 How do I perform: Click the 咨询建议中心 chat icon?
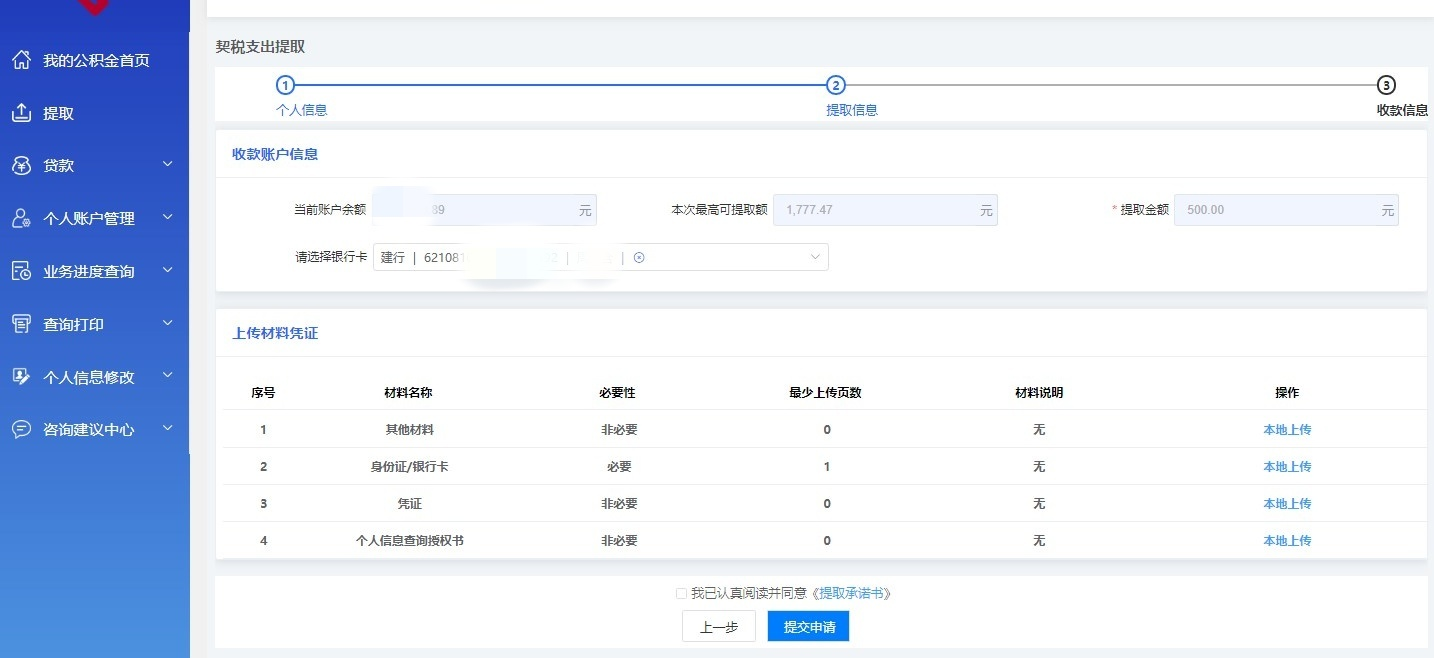[21, 429]
